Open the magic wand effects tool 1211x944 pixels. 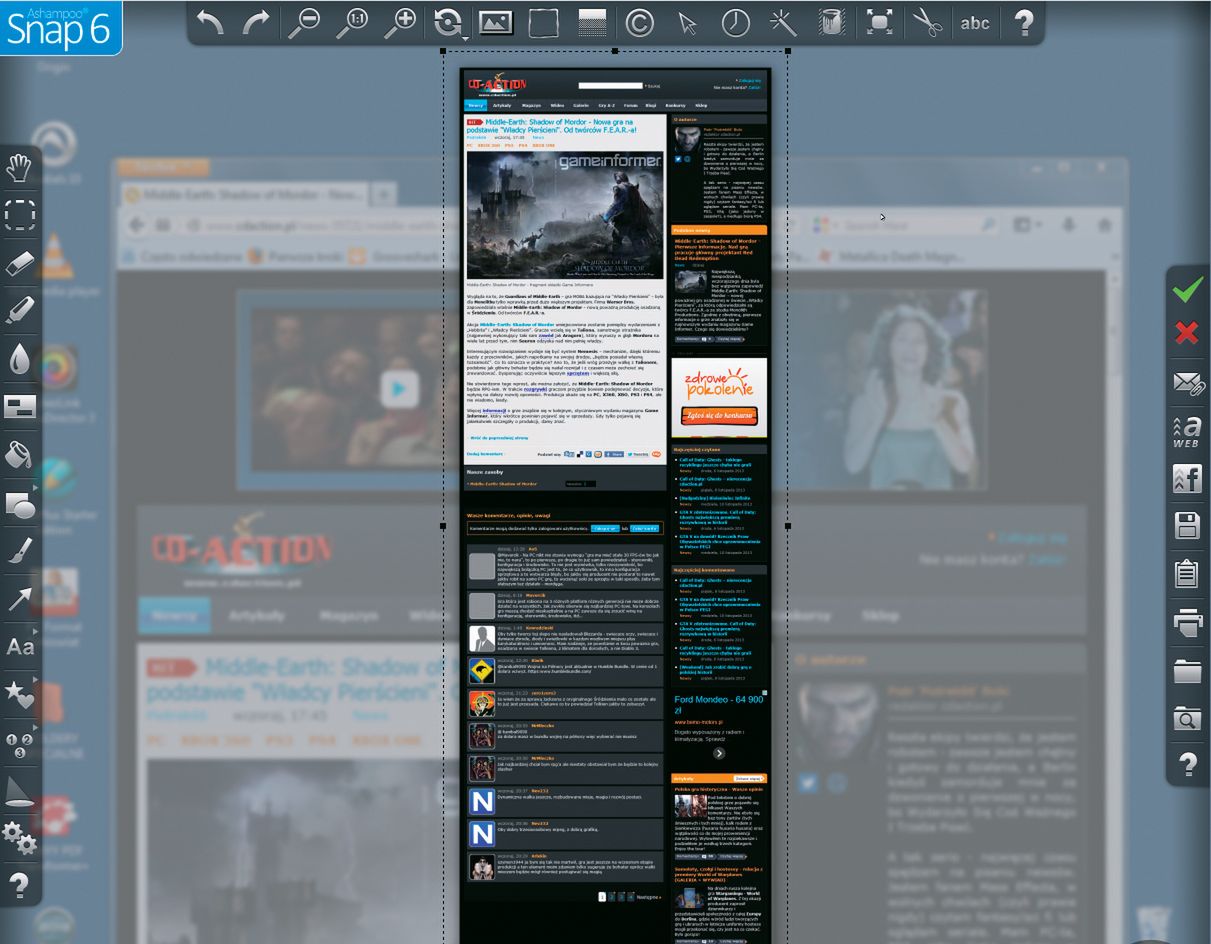(x=783, y=22)
